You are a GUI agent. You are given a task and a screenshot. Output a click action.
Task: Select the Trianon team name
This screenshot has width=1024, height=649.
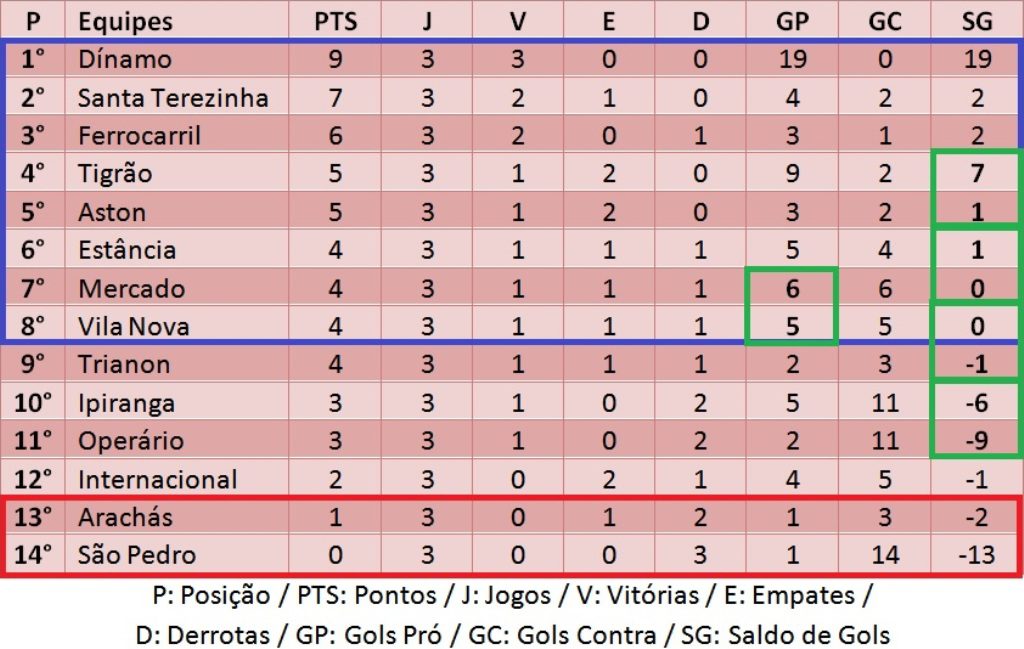(x=124, y=365)
